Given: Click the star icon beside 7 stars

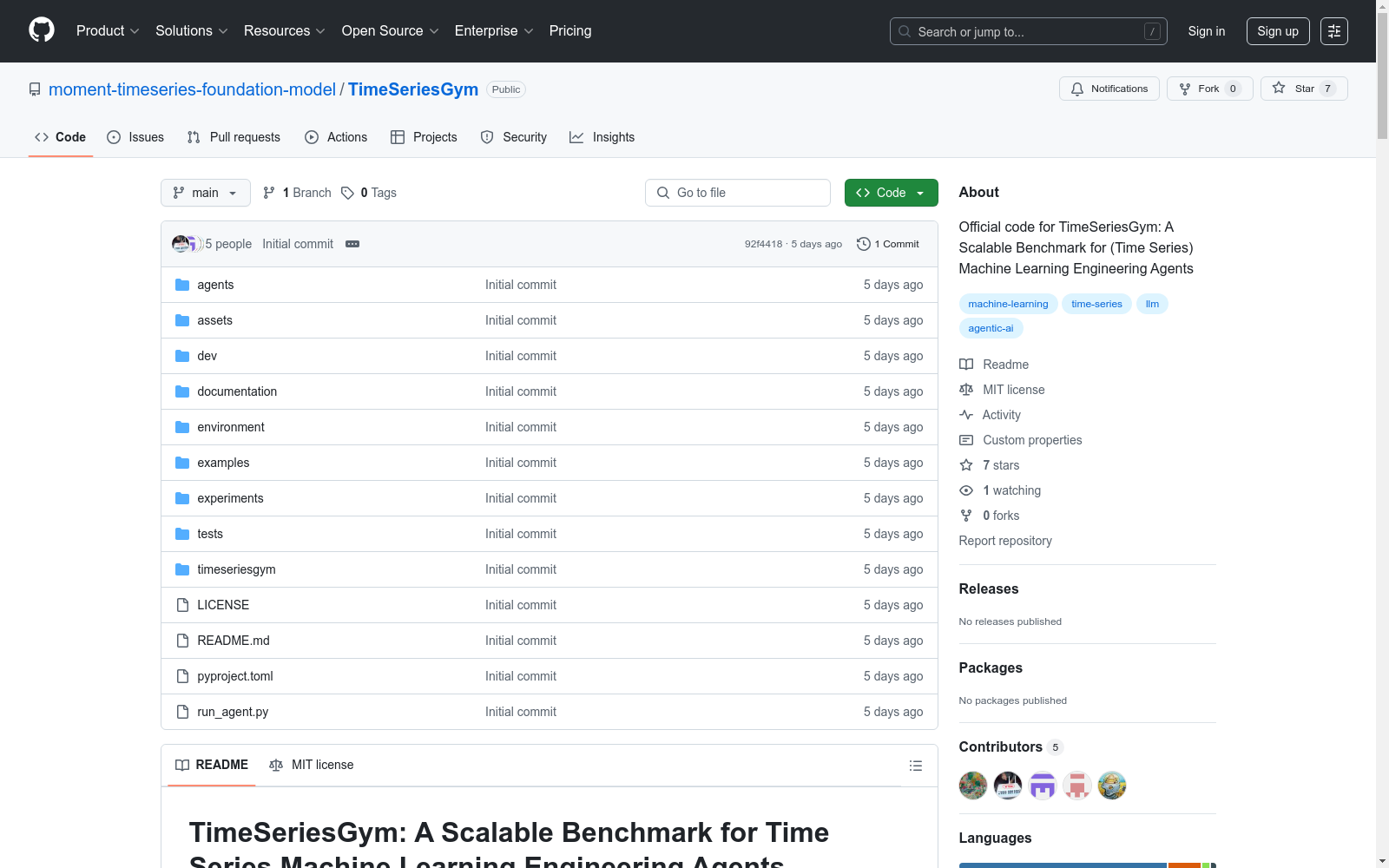Looking at the screenshot, I should [x=966, y=465].
